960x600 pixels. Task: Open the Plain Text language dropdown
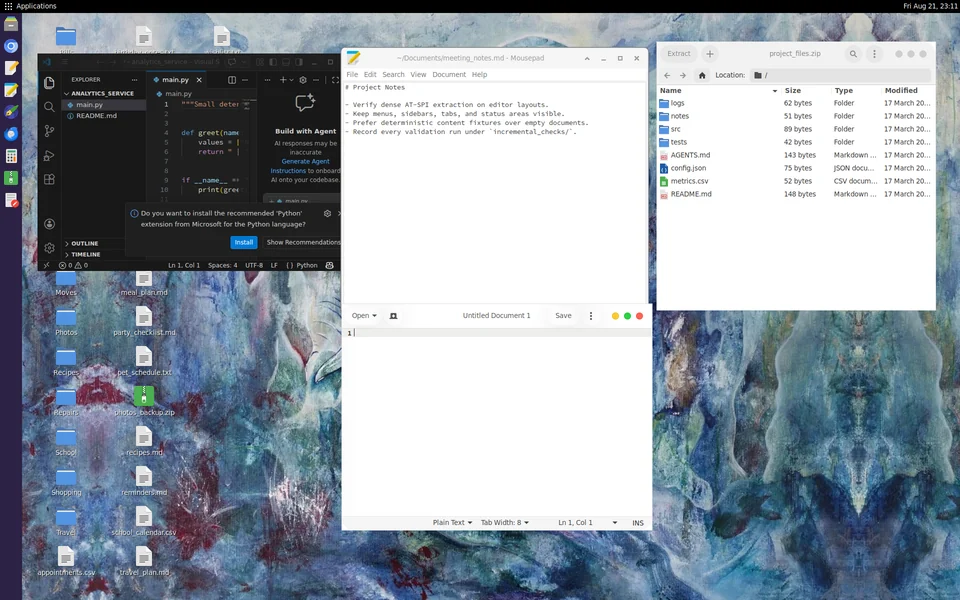point(452,523)
